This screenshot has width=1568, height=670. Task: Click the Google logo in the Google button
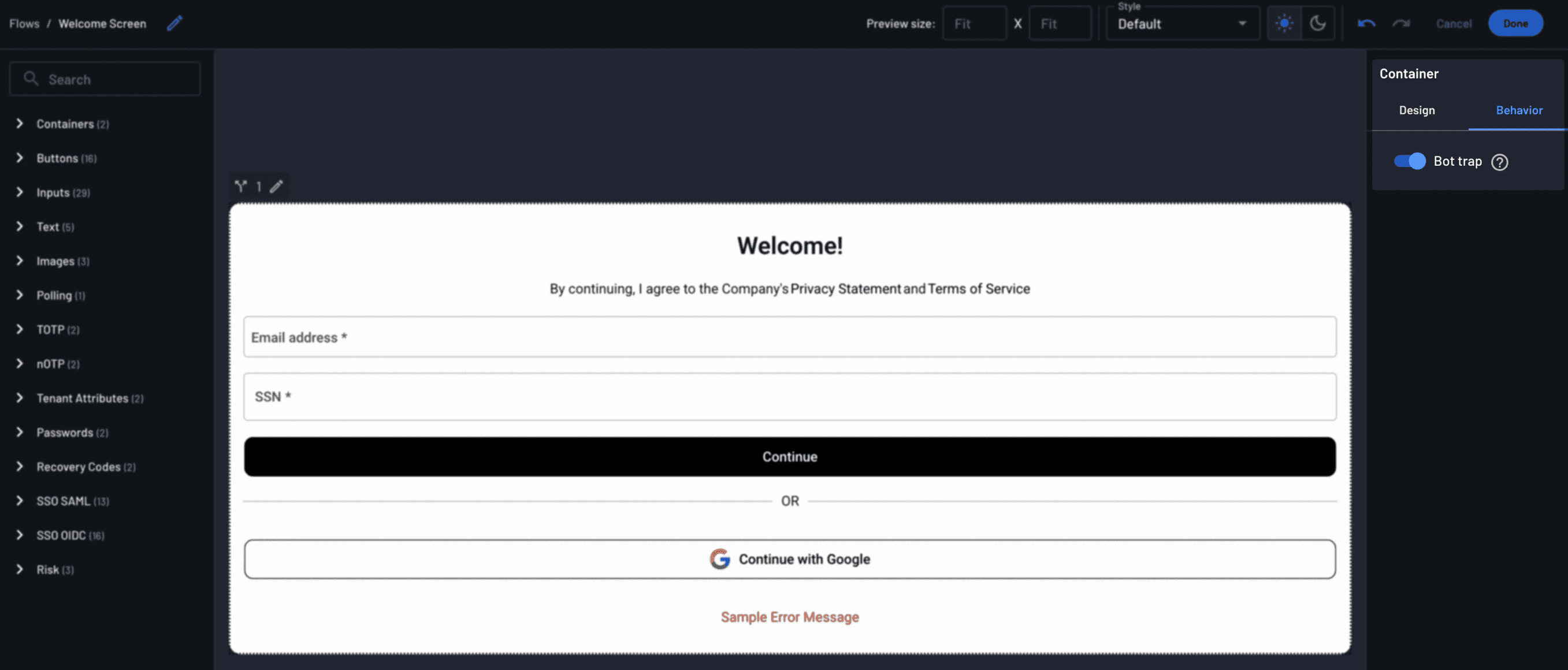(719, 559)
